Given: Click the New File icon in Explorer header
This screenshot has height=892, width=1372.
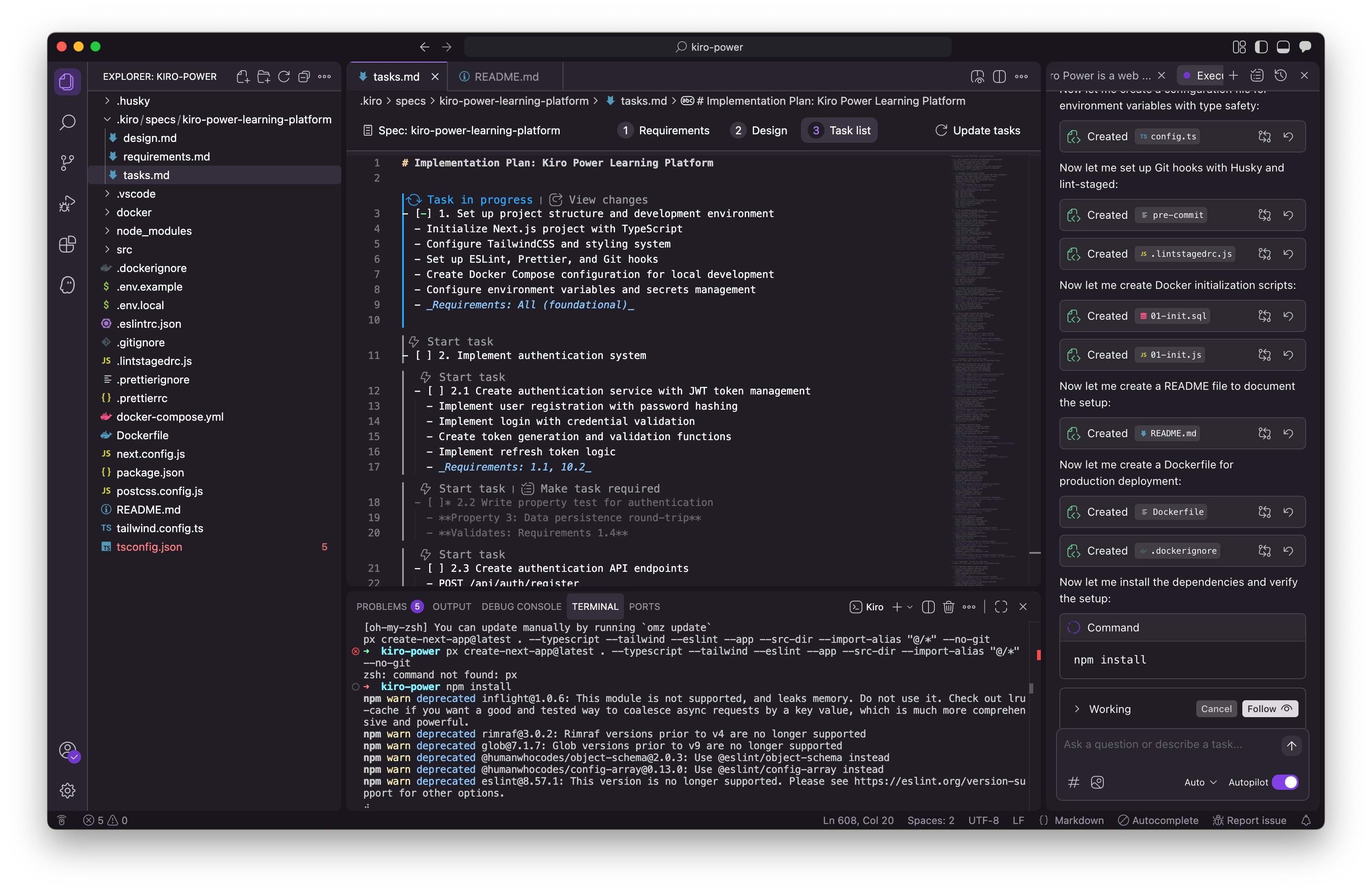Looking at the screenshot, I should [243, 76].
